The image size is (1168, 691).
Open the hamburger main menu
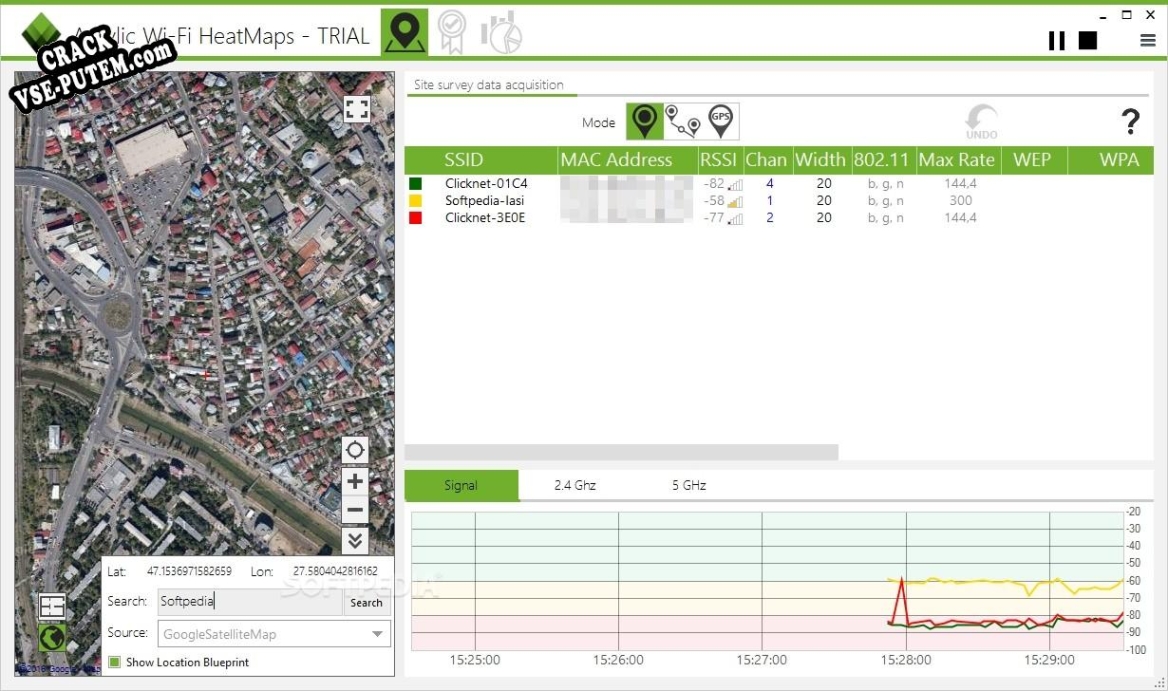tap(1148, 40)
